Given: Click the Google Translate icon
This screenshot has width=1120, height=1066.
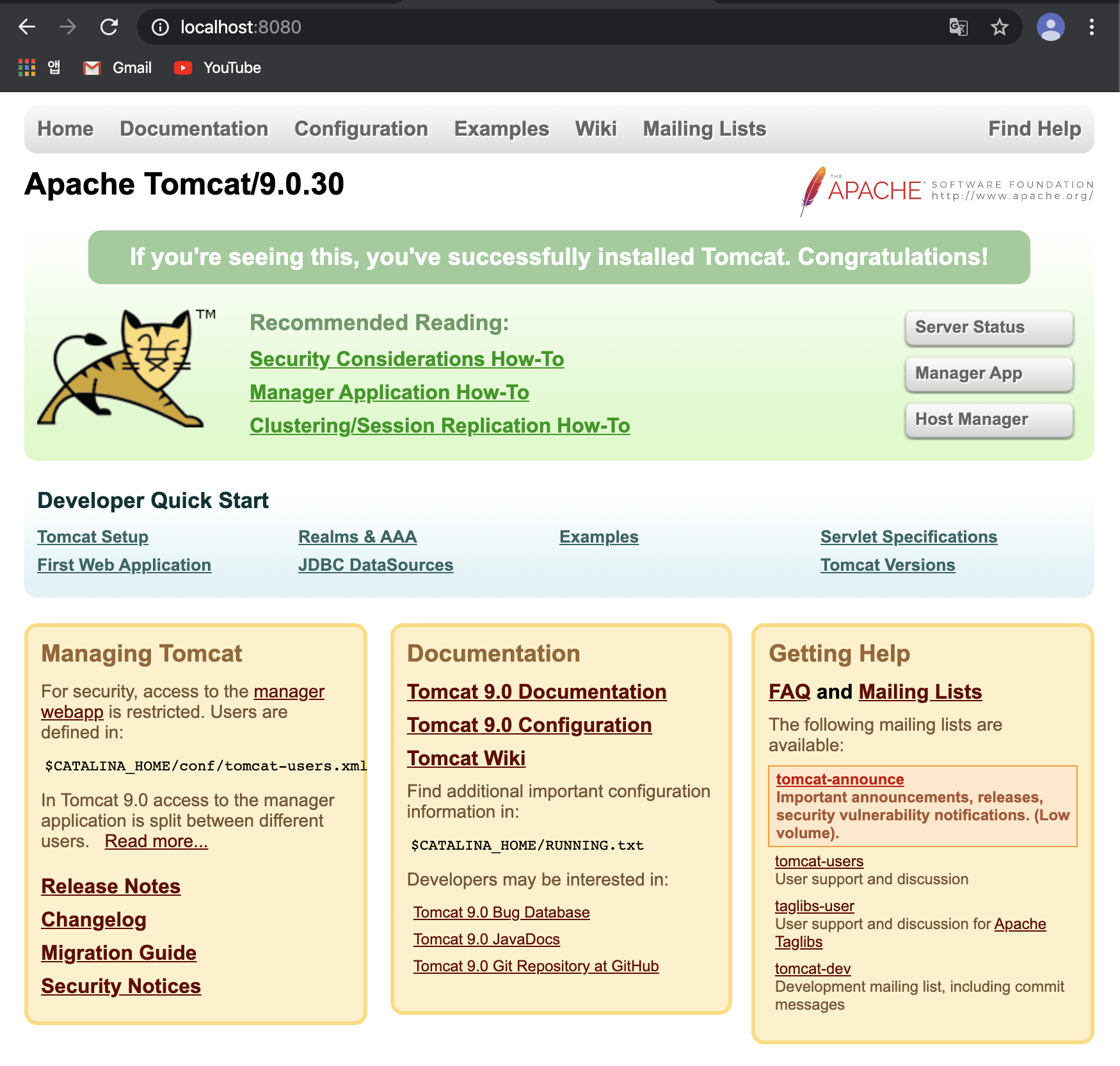Looking at the screenshot, I should tap(958, 27).
